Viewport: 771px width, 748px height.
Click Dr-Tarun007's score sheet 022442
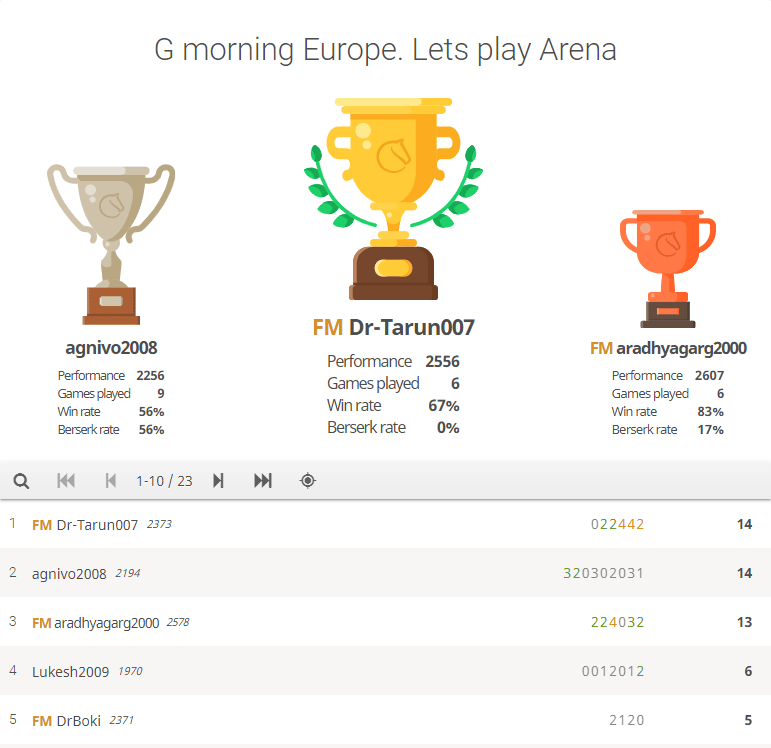[x=617, y=524]
